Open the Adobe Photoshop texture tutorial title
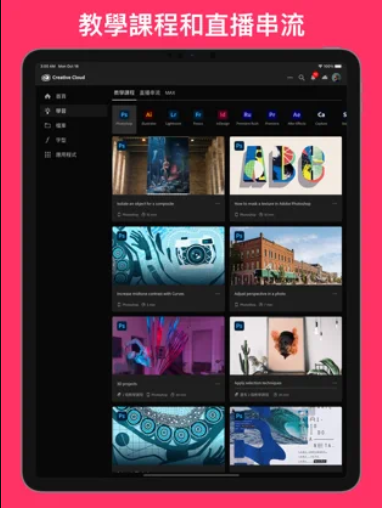Screen dimensions: 382x508 (x=272, y=204)
